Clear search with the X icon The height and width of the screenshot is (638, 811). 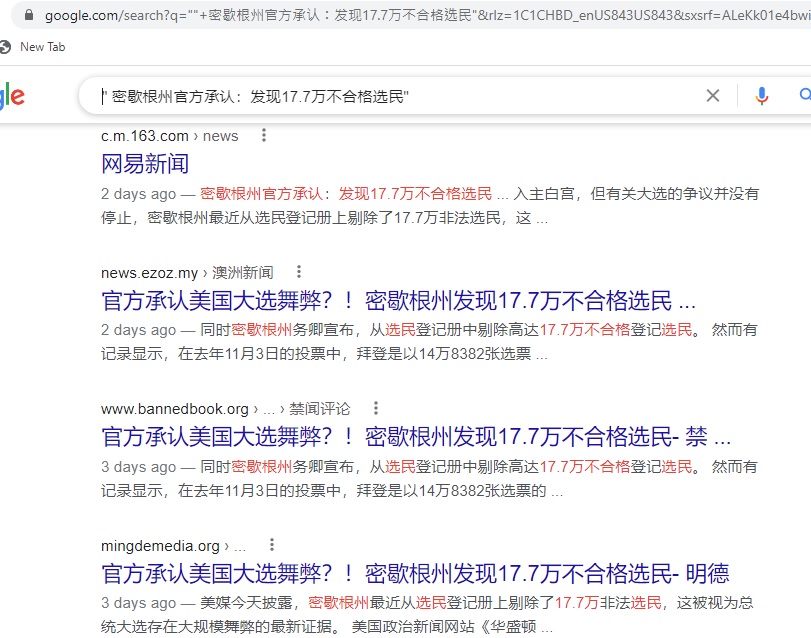[x=713, y=96]
